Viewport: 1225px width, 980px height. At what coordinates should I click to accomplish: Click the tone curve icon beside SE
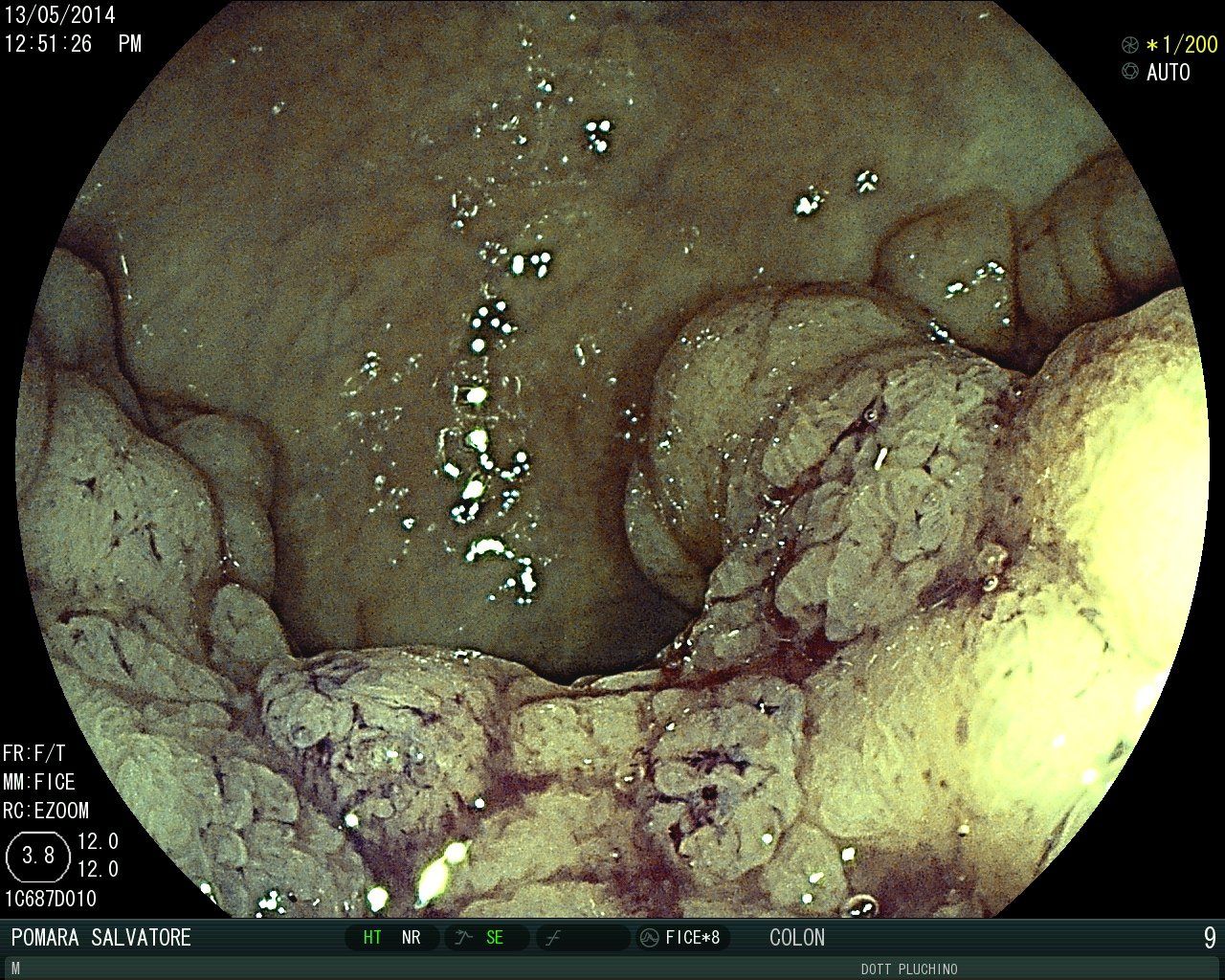[464, 938]
